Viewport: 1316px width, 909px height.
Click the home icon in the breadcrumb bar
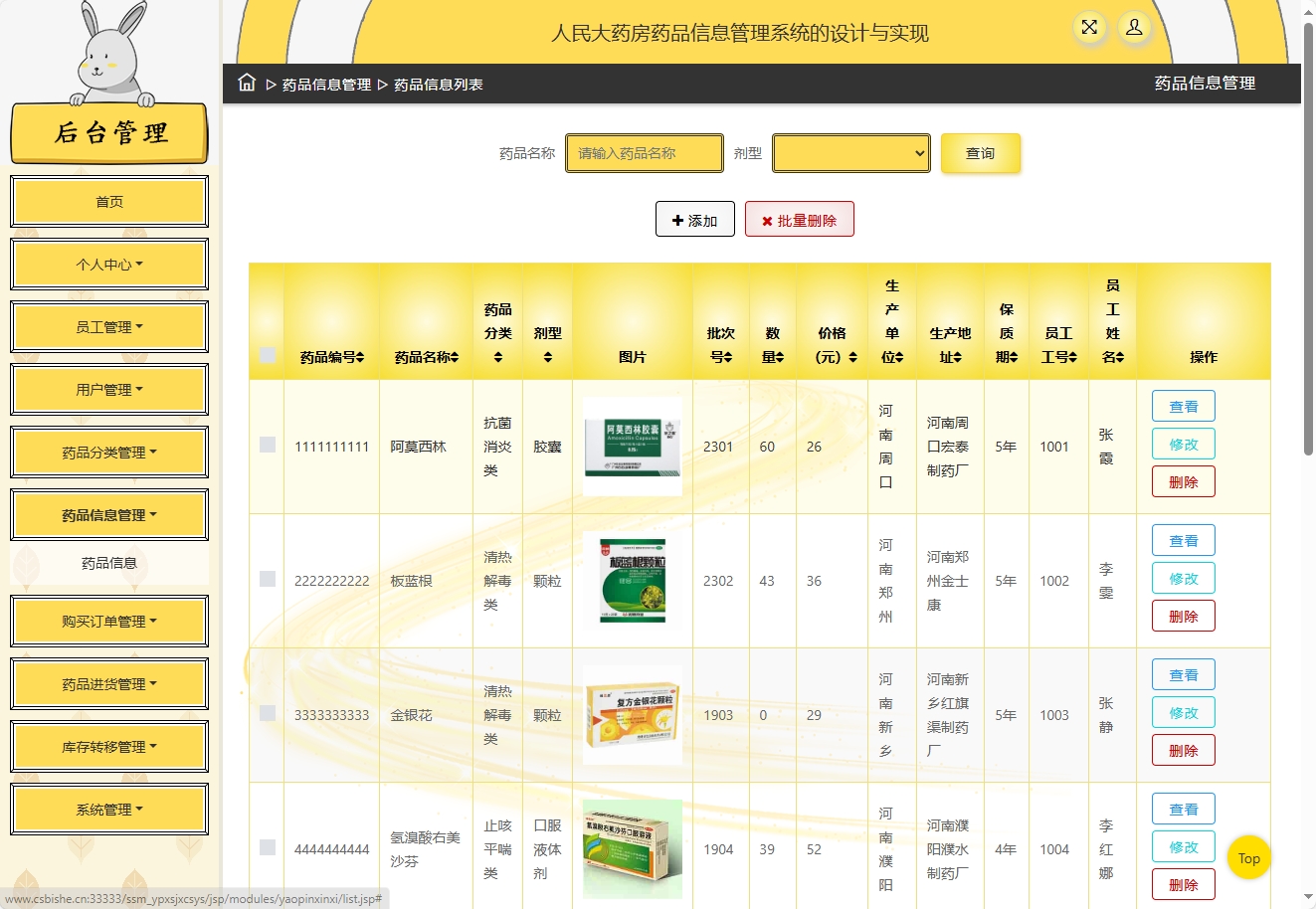click(246, 84)
